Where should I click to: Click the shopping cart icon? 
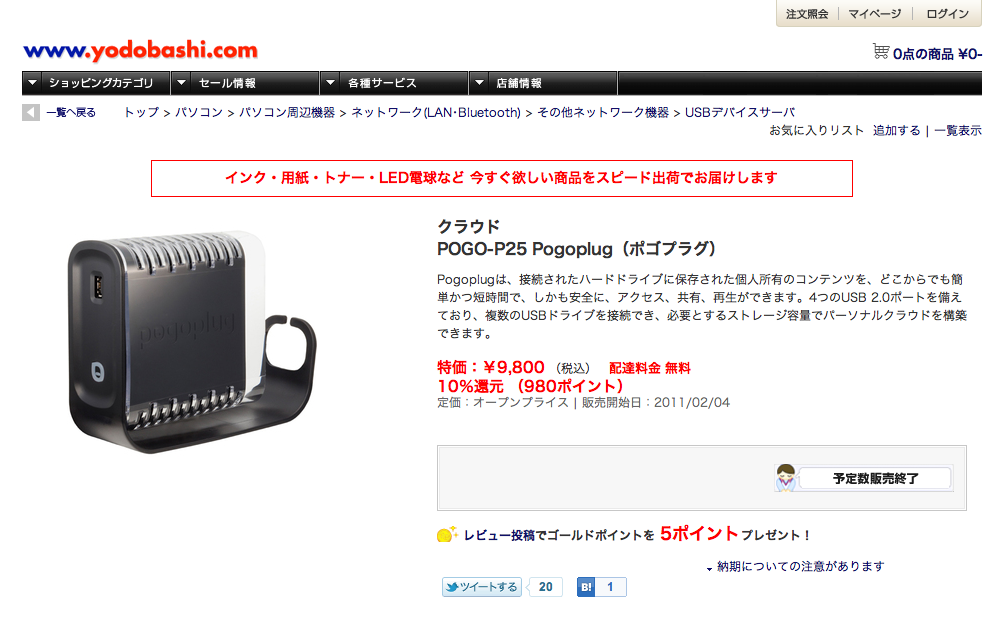881,52
